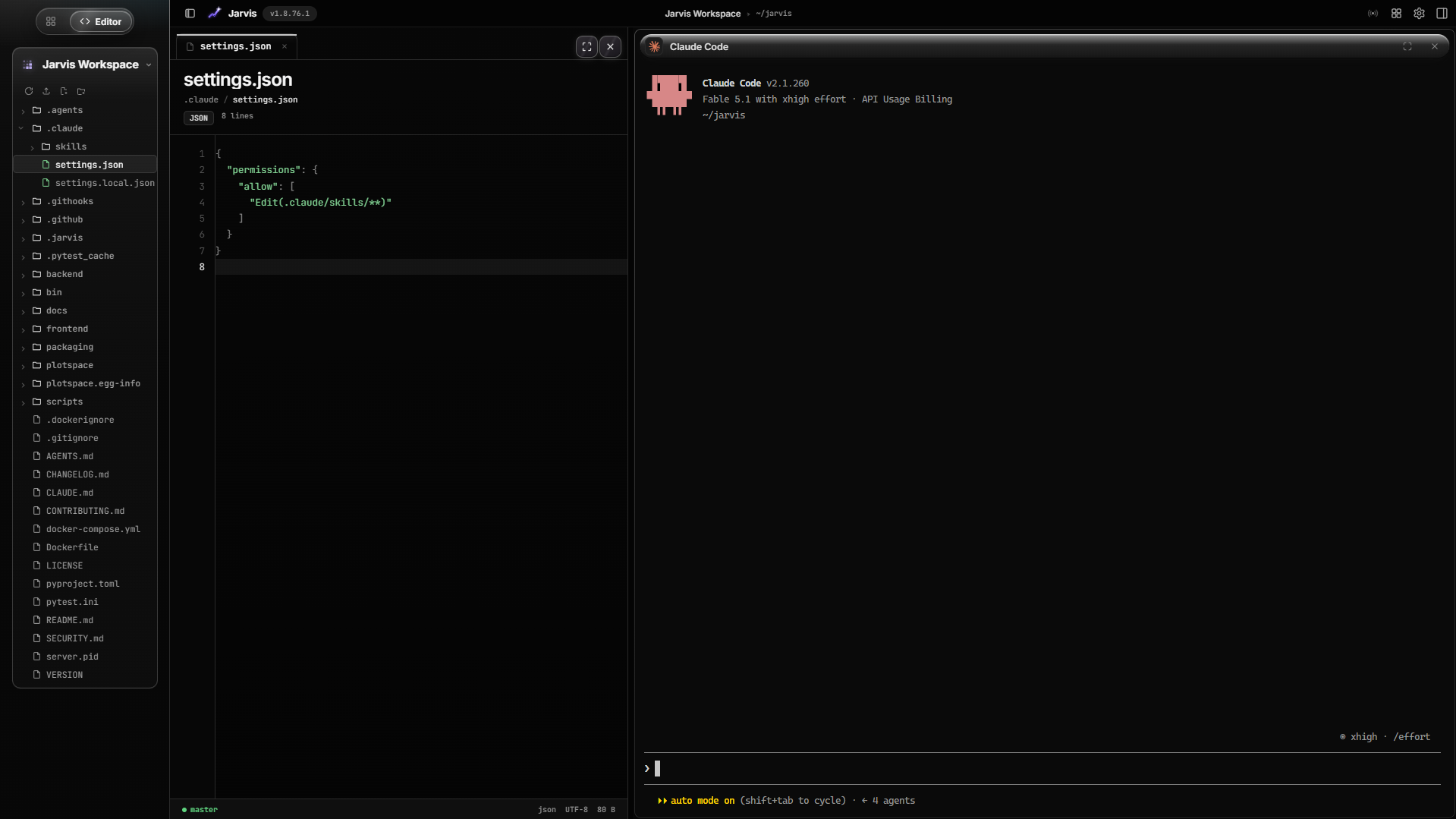Open the VERSION file
The image size is (1456, 819).
(85, 675)
